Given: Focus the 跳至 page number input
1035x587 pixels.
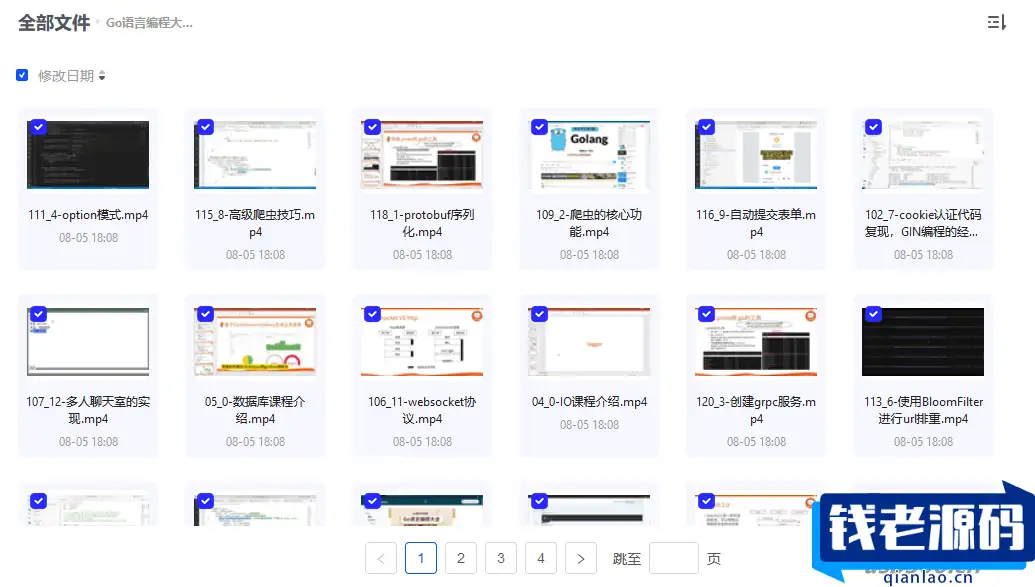Looking at the screenshot, I should click(674, 559).
